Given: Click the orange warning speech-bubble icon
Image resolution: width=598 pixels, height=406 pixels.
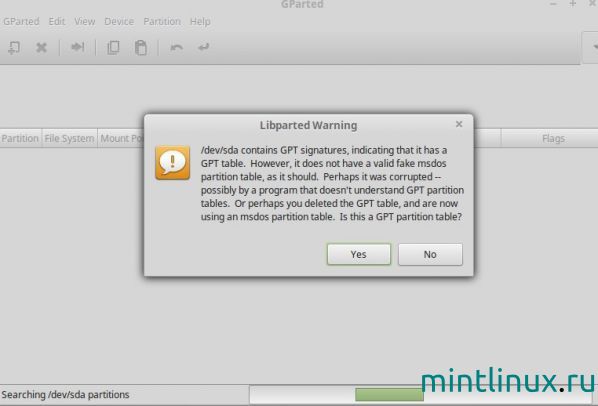Looking at the screenshot, I should click(172, 162).
